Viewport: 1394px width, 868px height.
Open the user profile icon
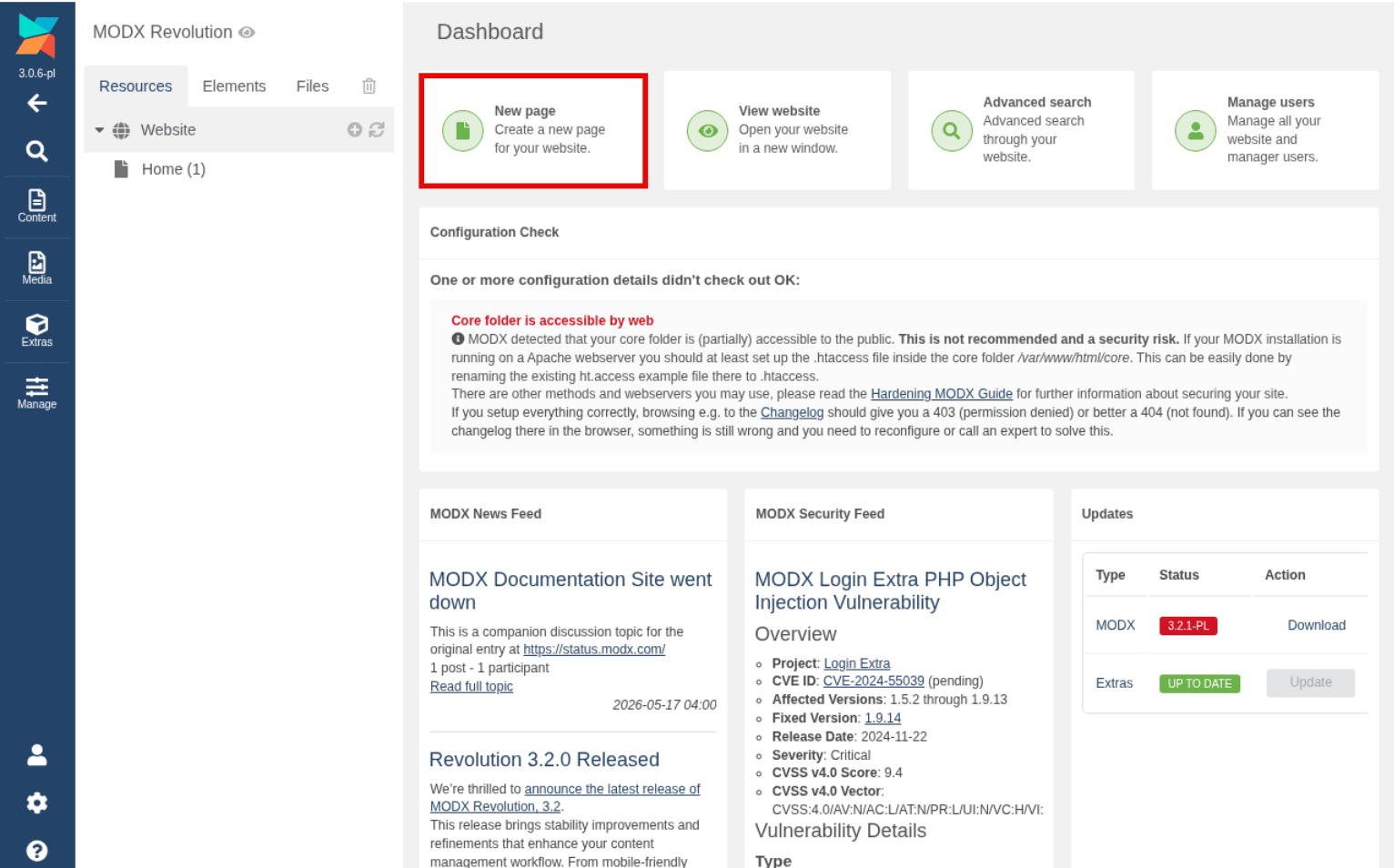tap(37, 755)
